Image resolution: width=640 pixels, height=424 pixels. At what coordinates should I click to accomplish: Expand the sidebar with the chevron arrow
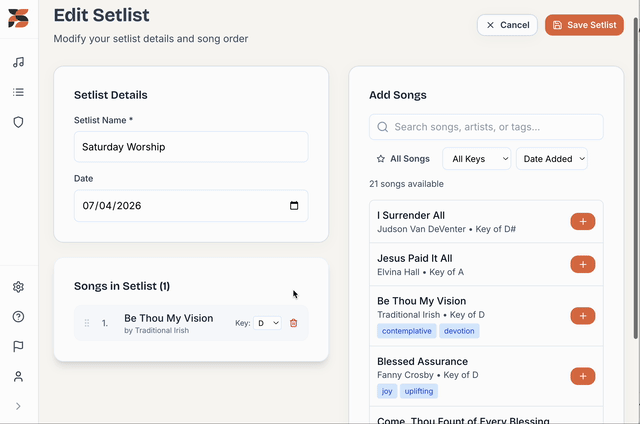click(18, 406)
